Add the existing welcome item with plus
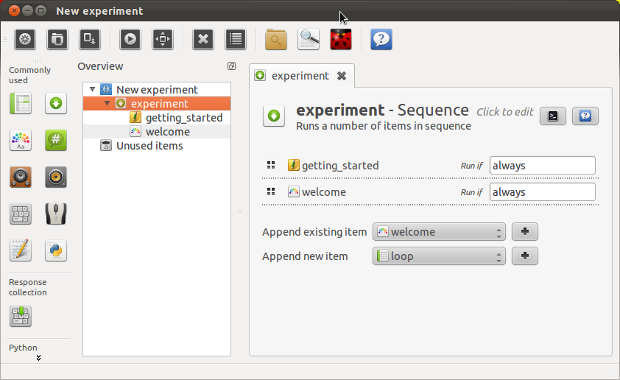 [x=525, y=232]
